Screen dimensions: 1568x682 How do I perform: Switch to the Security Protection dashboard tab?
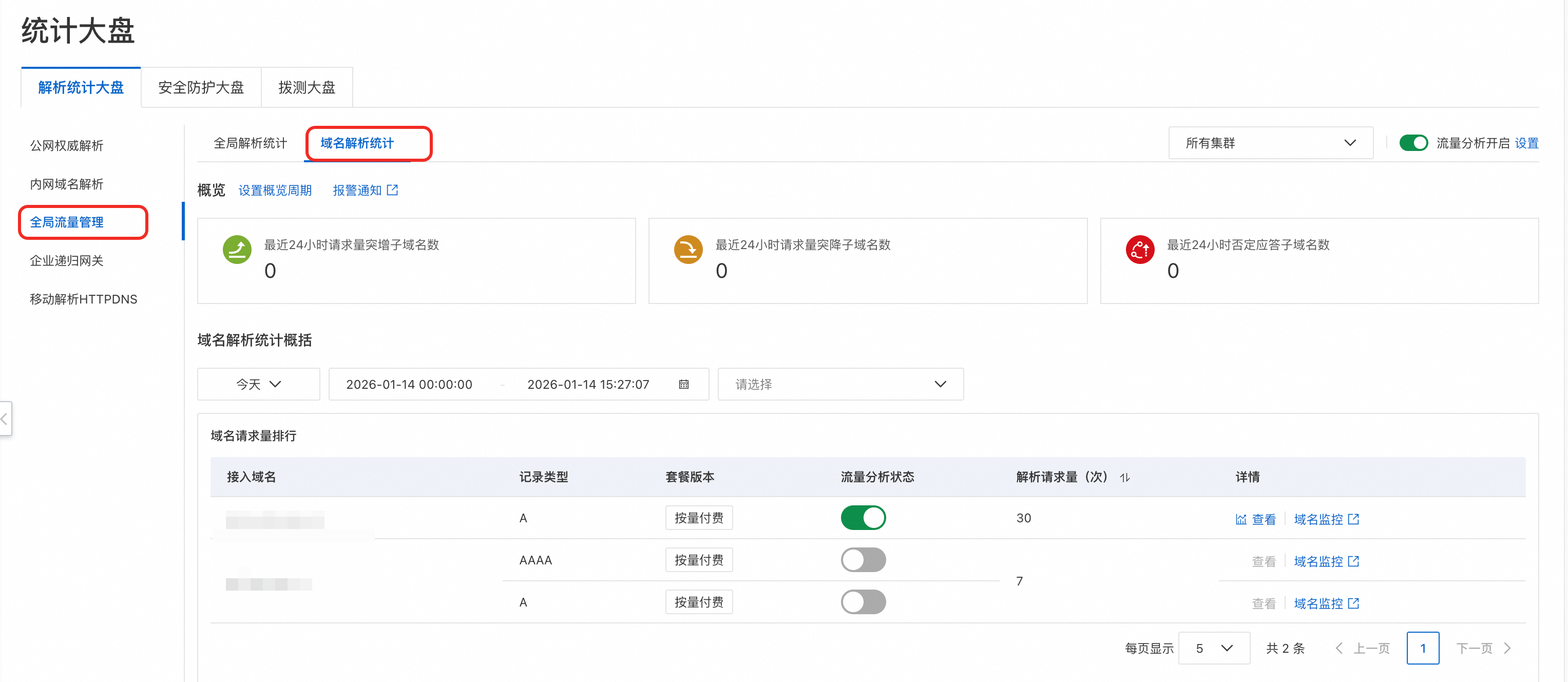[x=201, y=88]
